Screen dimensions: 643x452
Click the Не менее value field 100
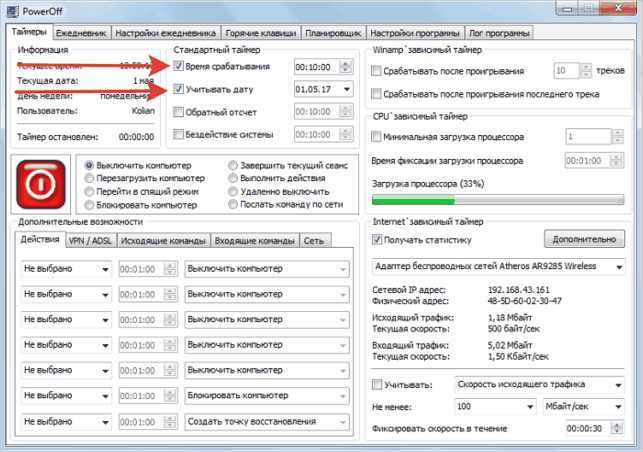click(x=495, y=406)
